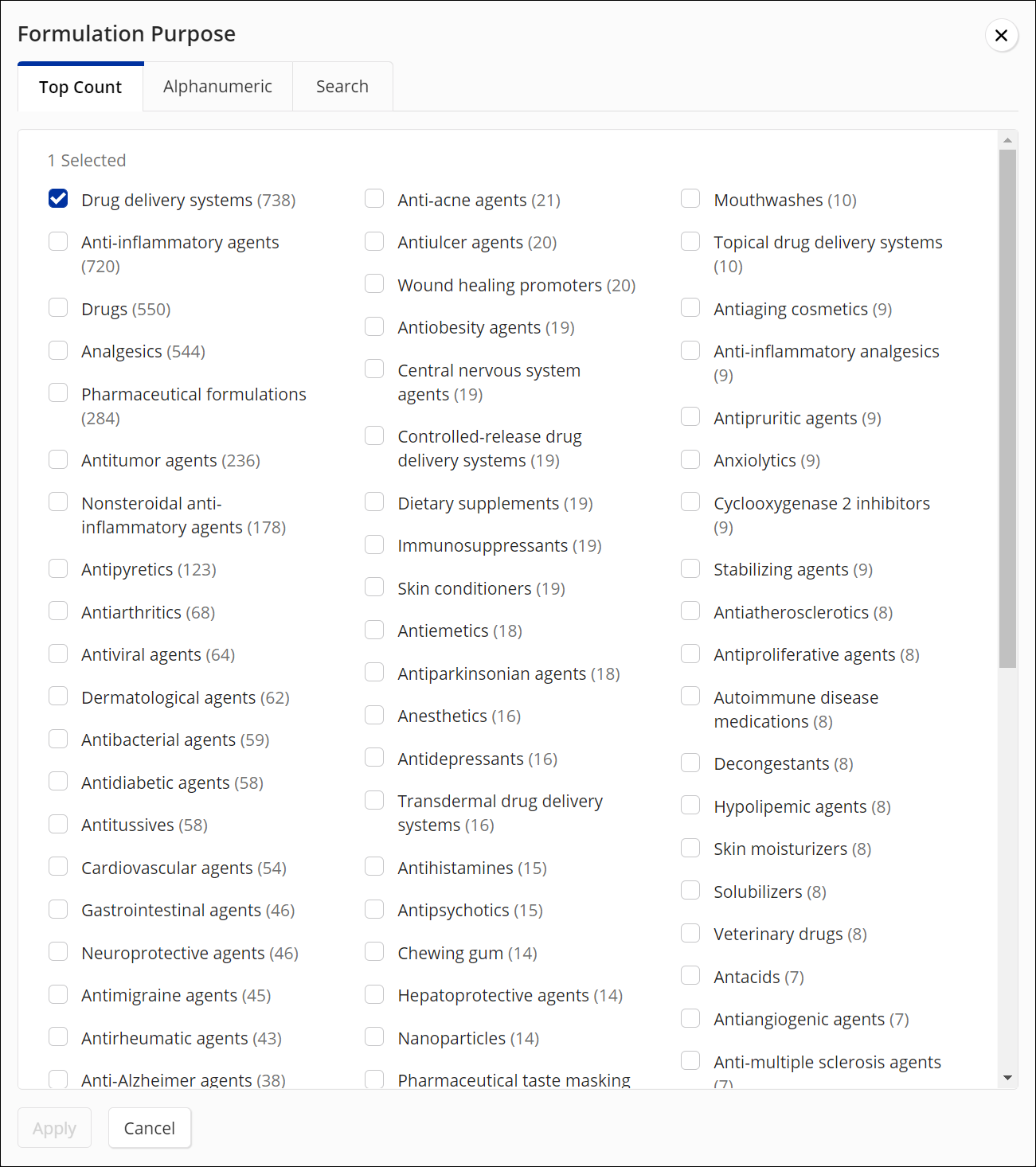The width and height of the screenshot is (1036, 1167).
Task: Tick Antidiabetic agents (58)
Action: 58,782
